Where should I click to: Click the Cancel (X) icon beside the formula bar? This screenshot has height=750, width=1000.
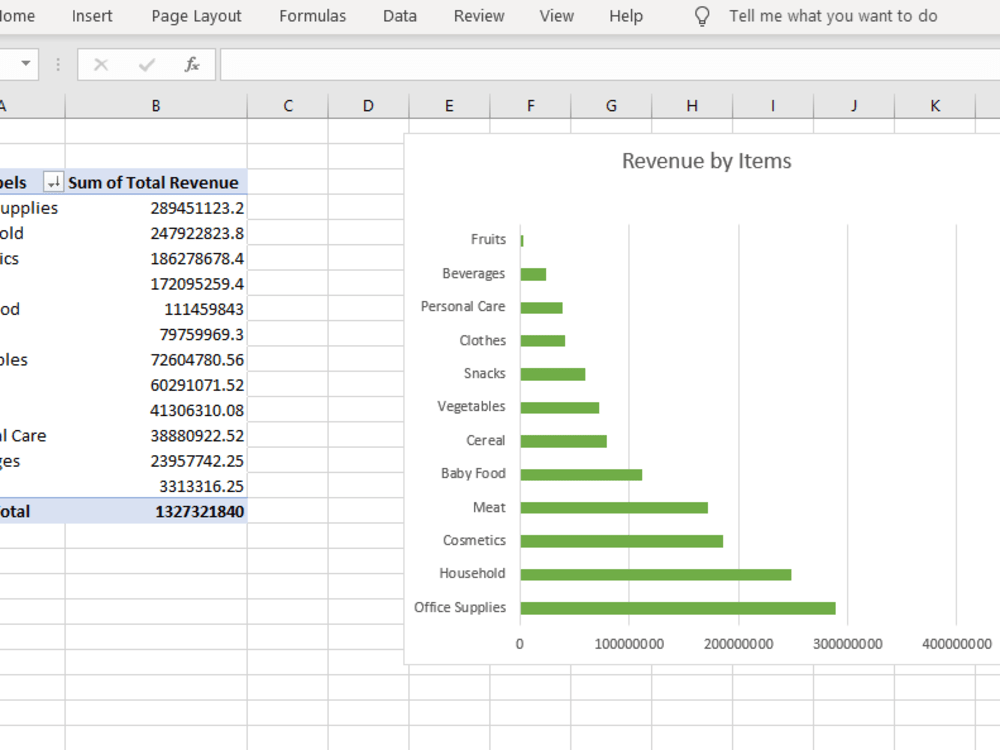point(100,63)
